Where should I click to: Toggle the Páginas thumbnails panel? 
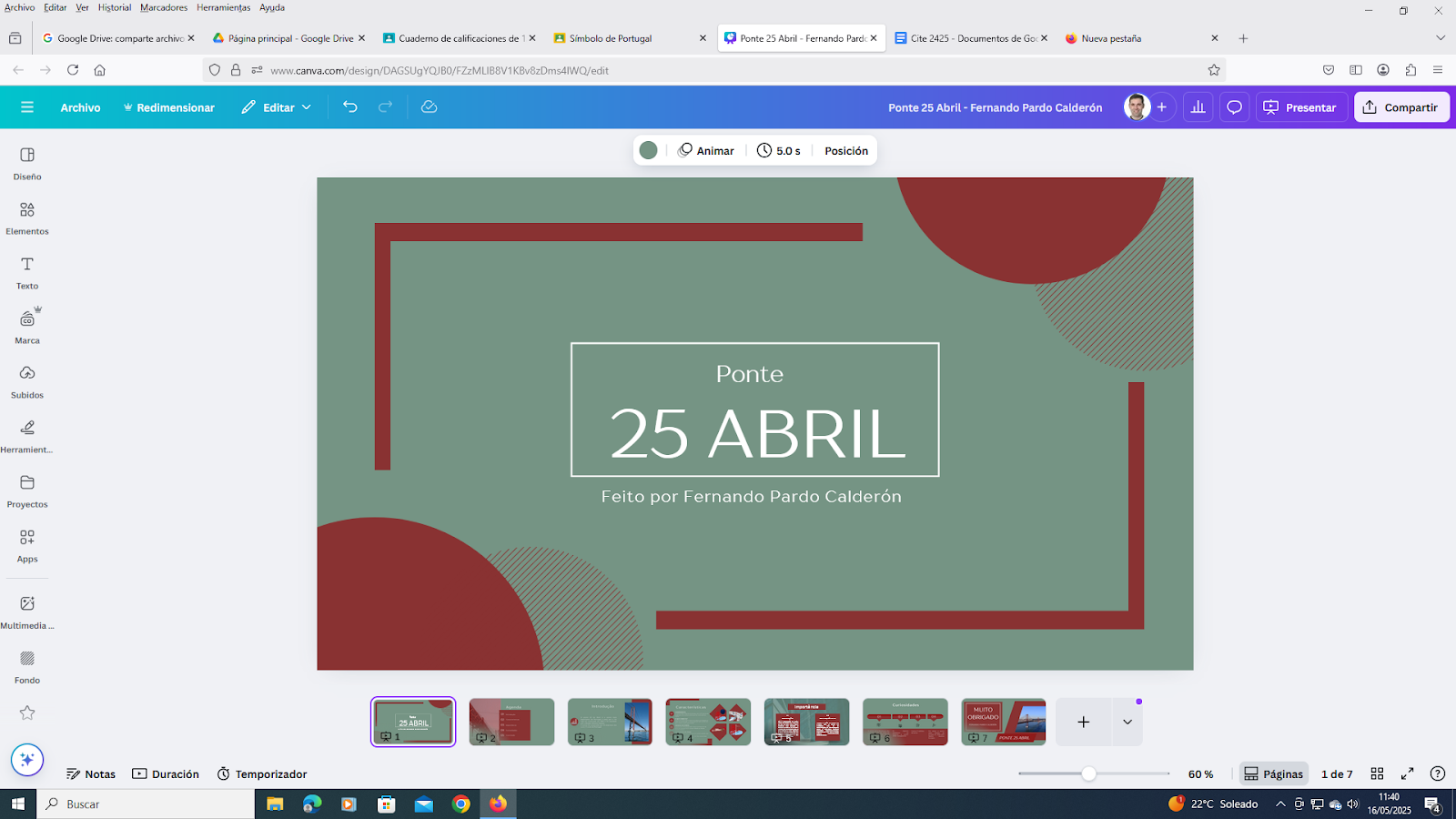pyautogui.click(x=1274, y=773)
